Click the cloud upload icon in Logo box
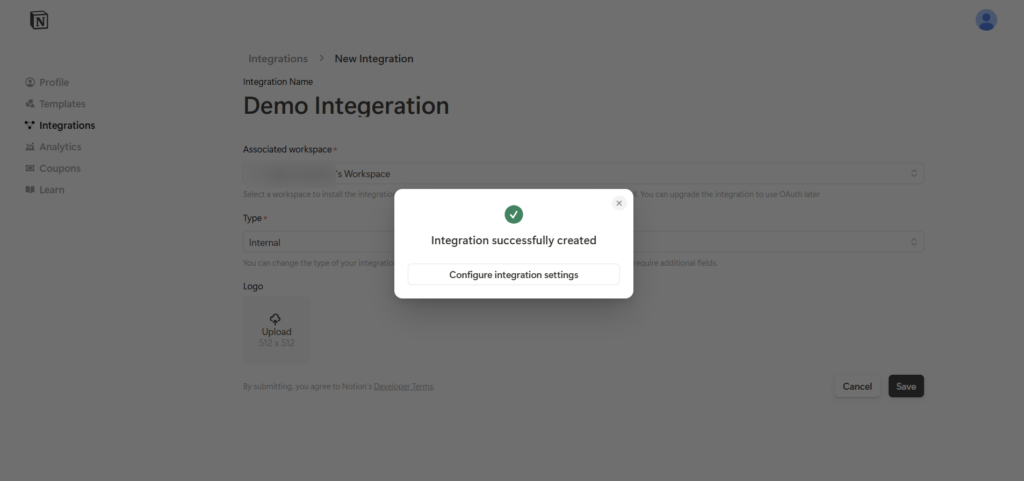Screen dimensions: 1024x481 coord(276,318)
